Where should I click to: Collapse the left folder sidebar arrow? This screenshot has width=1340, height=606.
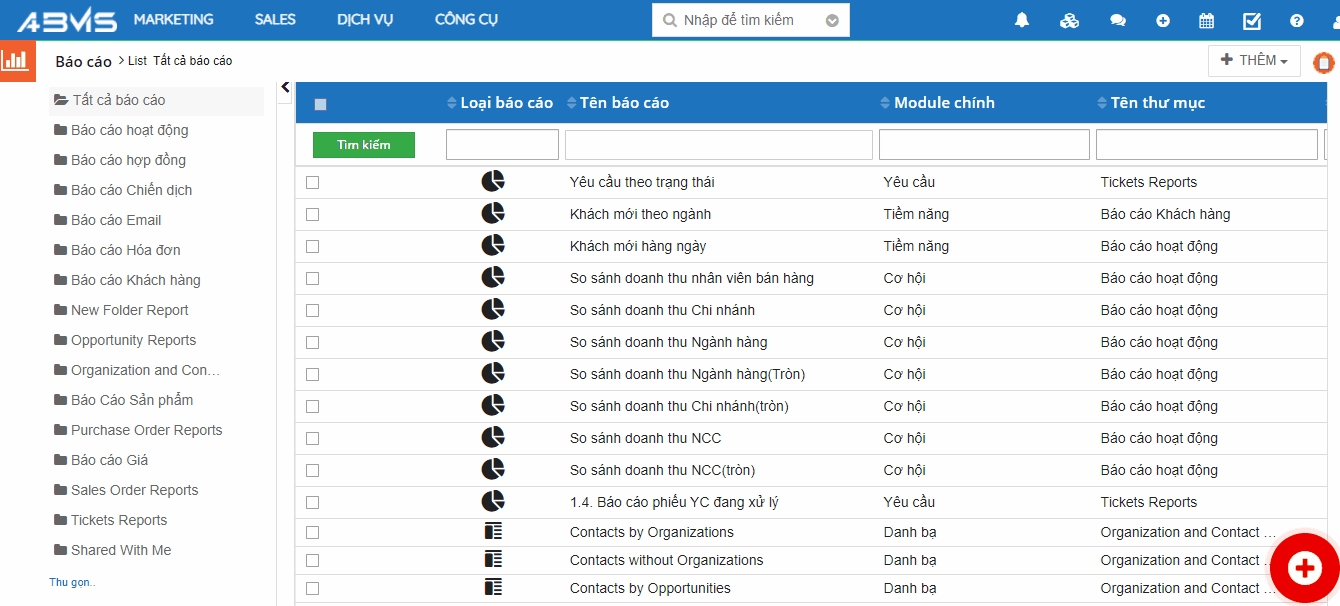(x=285, y=88)
